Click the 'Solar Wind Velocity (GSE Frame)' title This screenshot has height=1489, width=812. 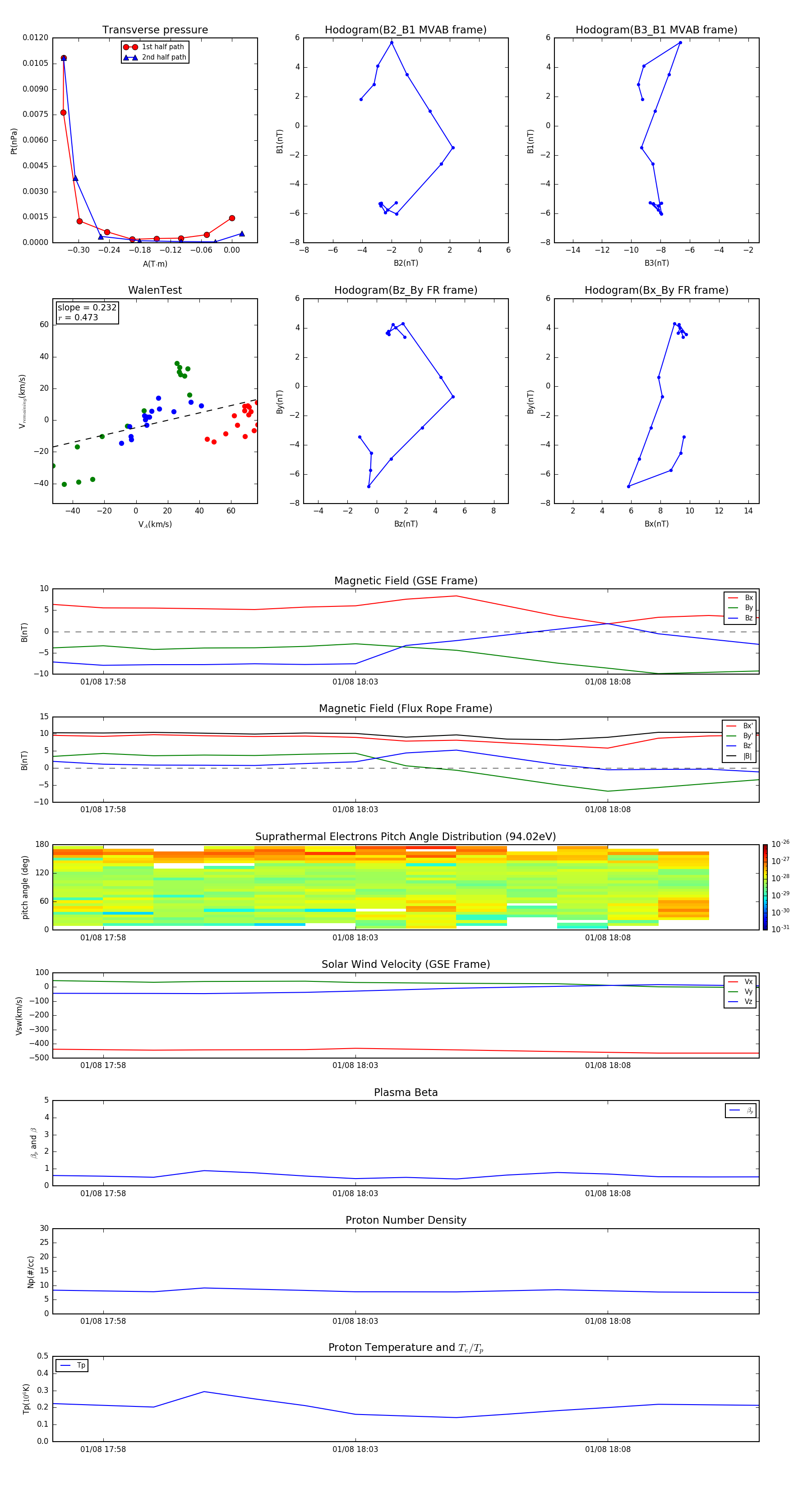coord(406,965)
